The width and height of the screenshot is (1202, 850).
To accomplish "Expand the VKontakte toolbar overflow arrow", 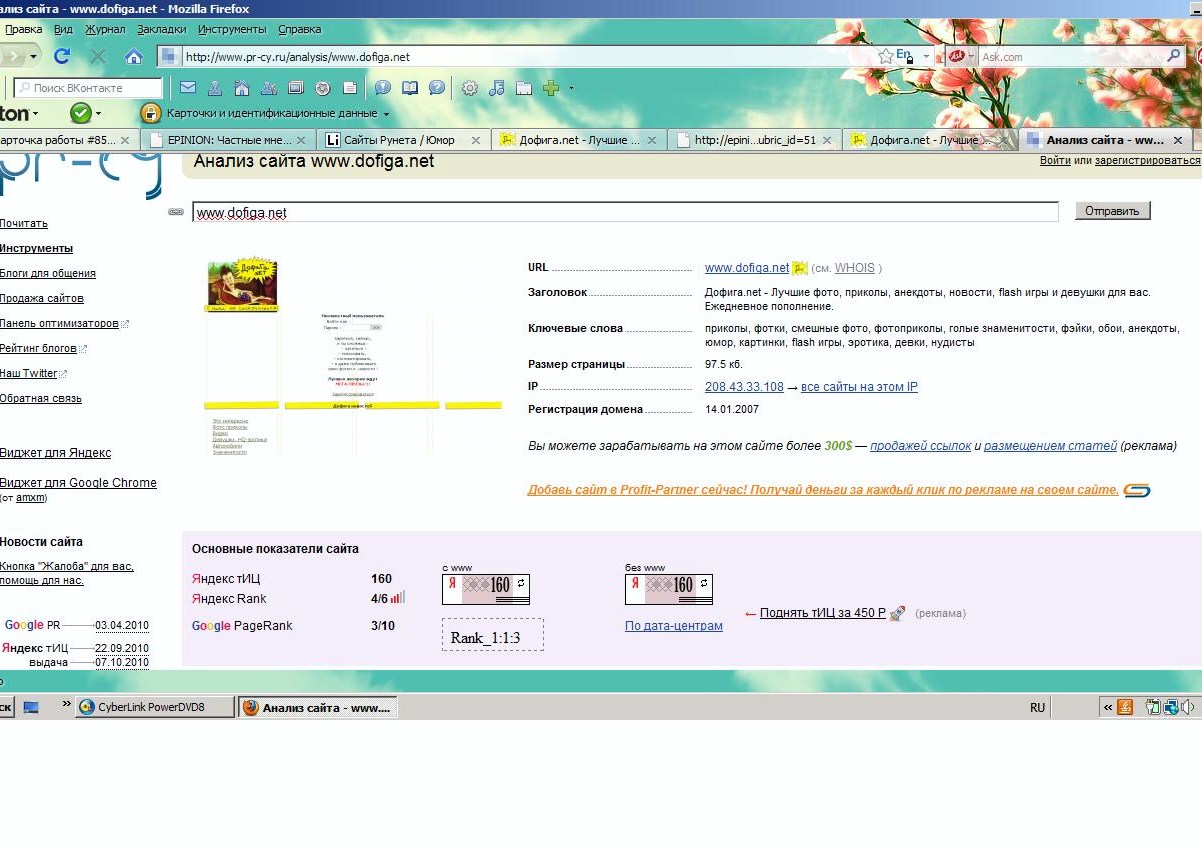I will [571, 88].
